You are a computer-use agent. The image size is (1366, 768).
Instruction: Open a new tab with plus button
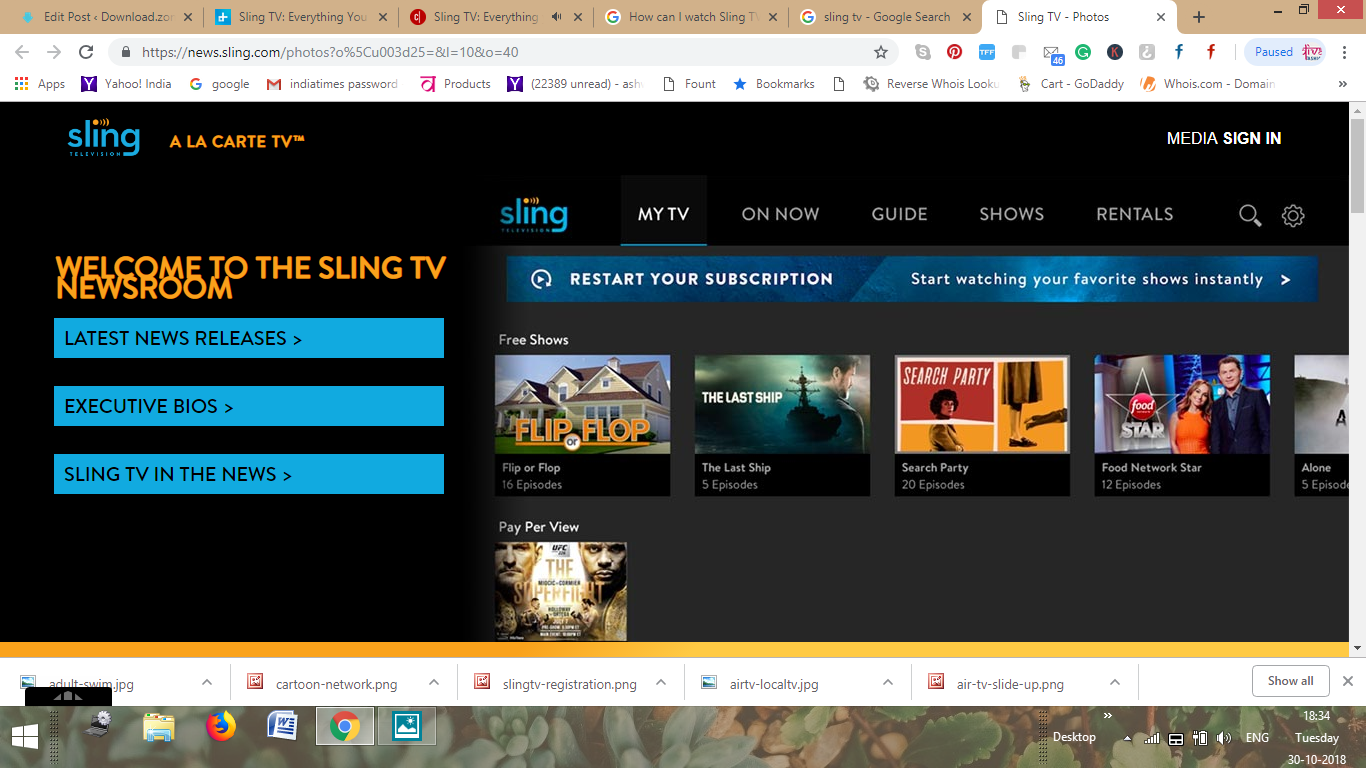[1199, 17]
